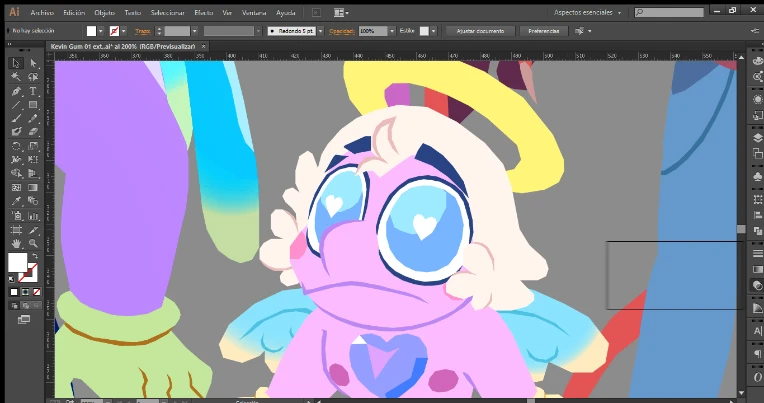Pick the Slice tool
The width and height of the screenshot is (764, 403).
point(33,230)
